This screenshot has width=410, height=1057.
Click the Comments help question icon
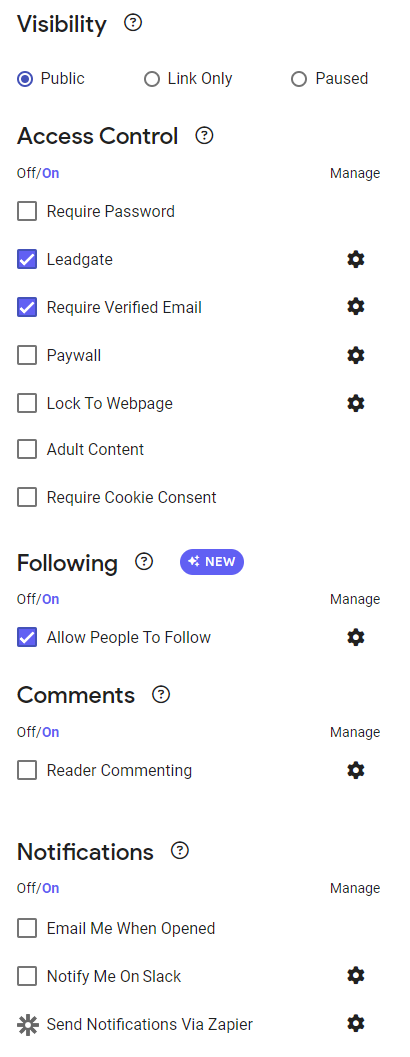(161, 694)
